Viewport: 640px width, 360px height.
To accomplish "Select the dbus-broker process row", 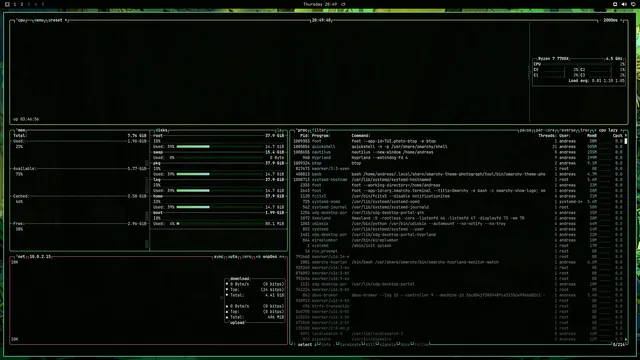I will pos(458,295).
